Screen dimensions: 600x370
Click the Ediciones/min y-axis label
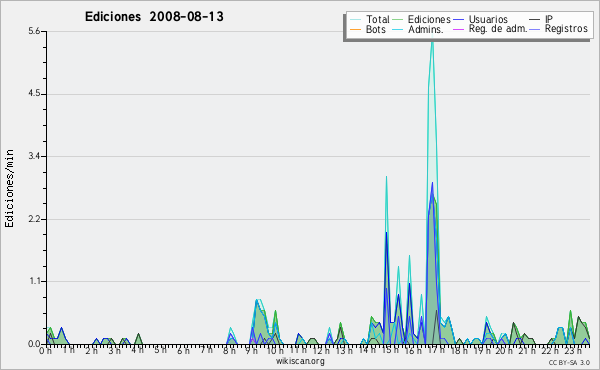(9, 188)
